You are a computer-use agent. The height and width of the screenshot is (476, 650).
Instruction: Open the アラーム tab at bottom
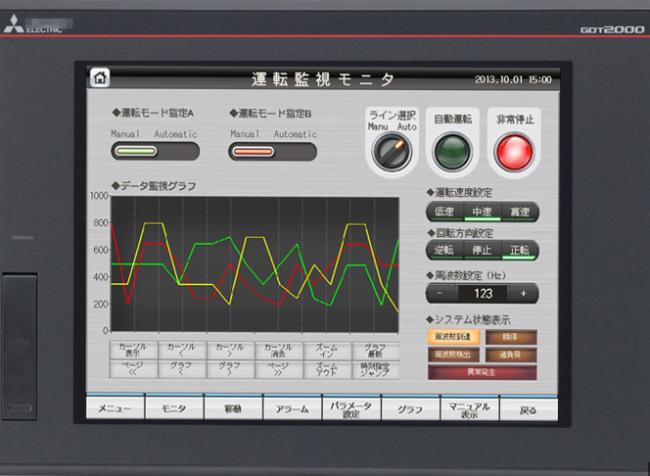pos(292,407)
